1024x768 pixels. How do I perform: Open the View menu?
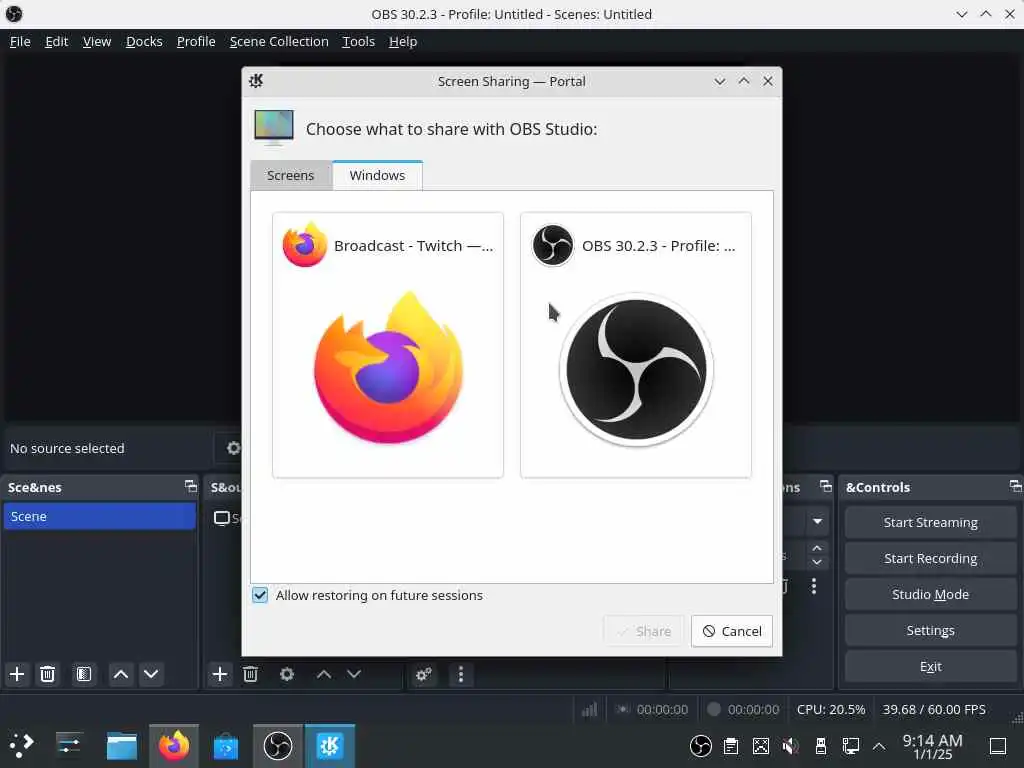coord(97,41)
